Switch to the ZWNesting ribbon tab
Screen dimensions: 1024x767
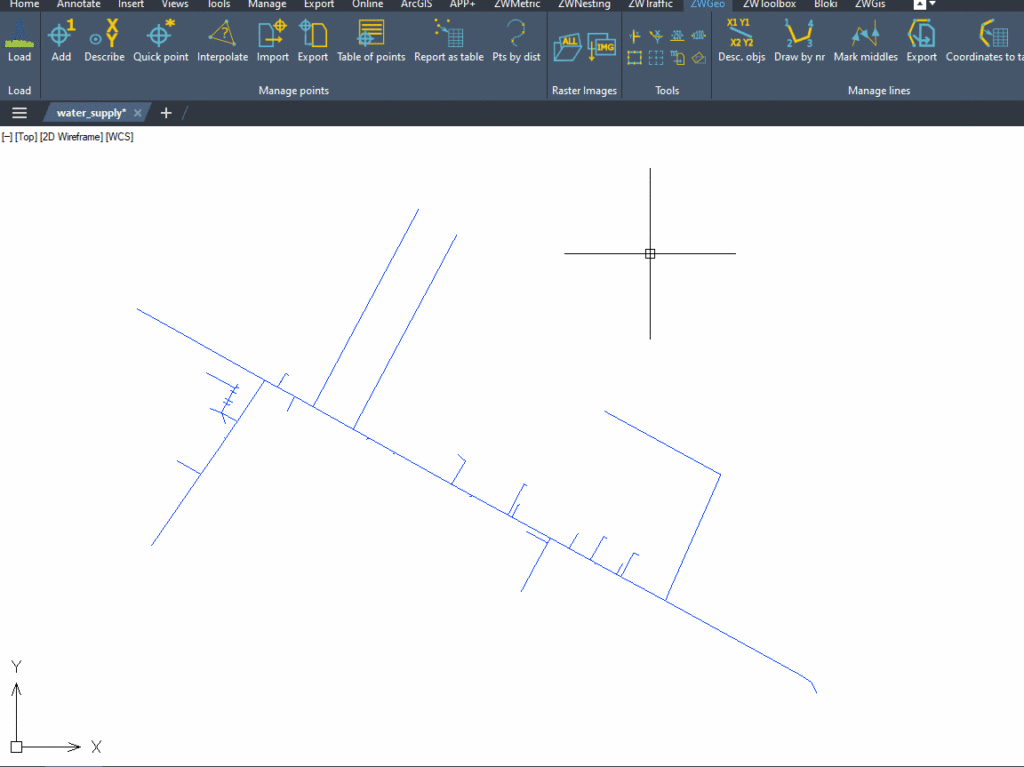click(x=584, y=4)
